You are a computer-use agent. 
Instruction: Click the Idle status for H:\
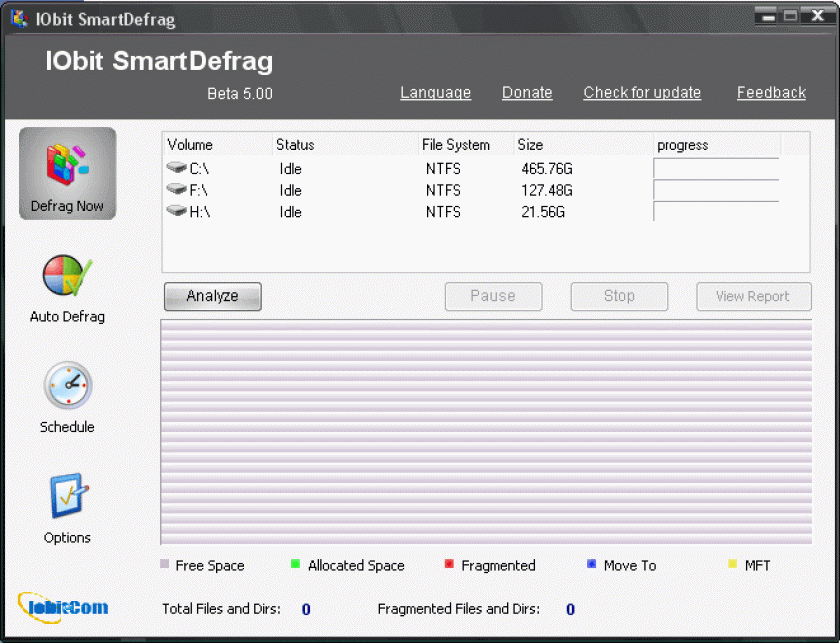tap(290, 212)
